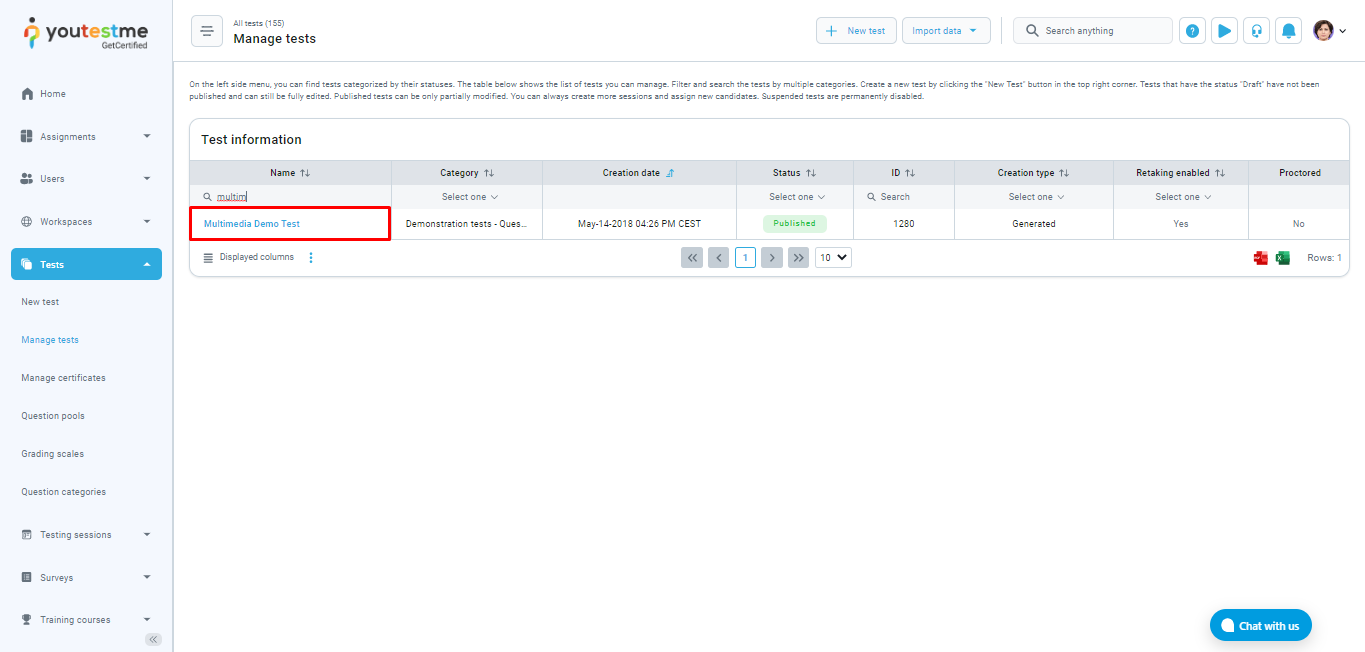Viewport: 1365px width, 652px height.
Task: Open the support headset icon
Action: pos(1256,31)
